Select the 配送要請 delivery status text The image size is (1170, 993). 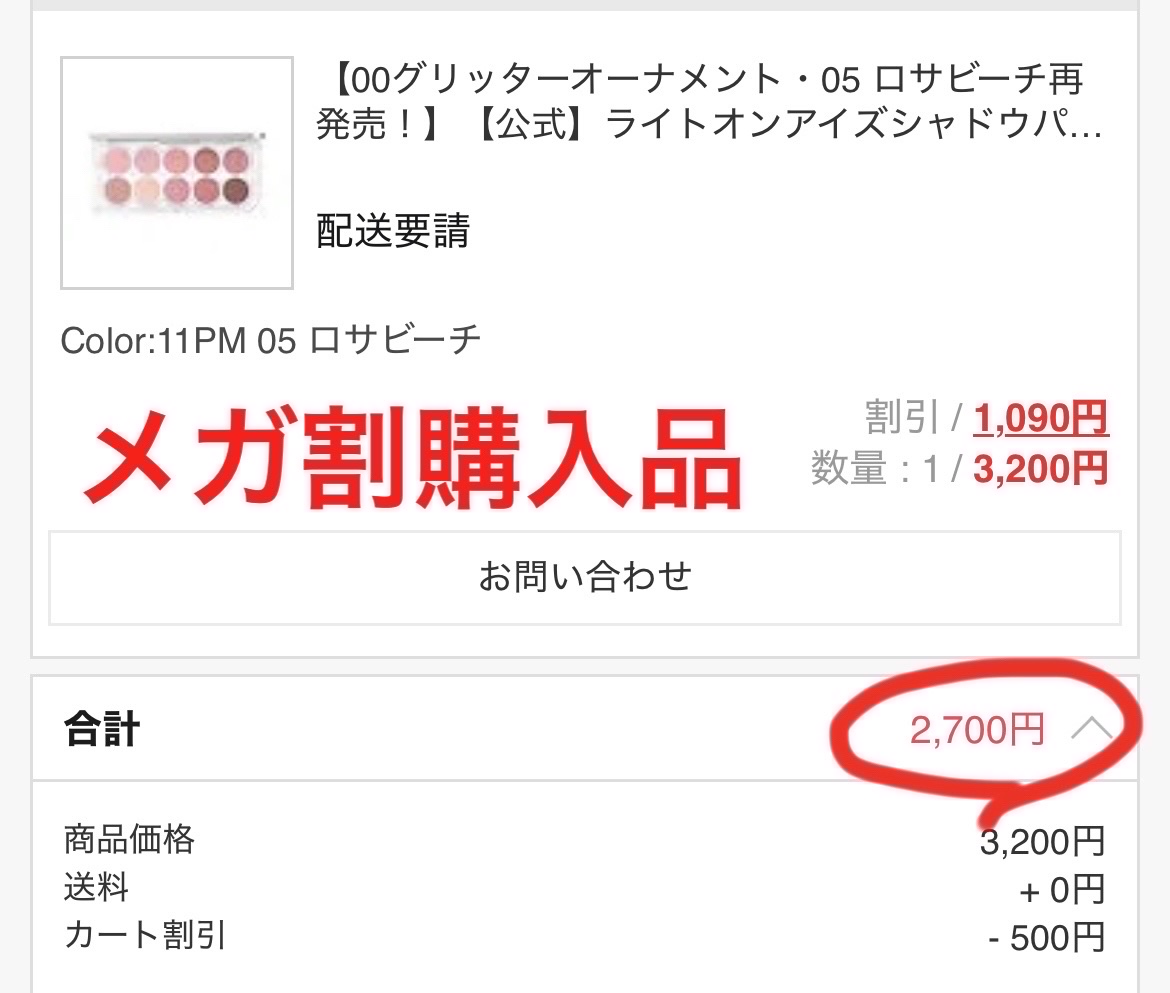393,232
